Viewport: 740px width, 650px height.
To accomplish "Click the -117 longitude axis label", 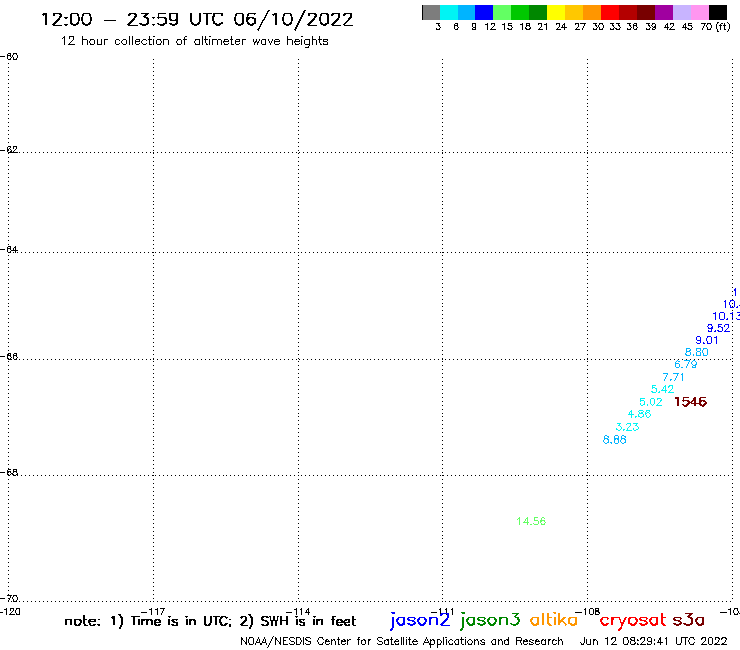I will coord(153,611).
